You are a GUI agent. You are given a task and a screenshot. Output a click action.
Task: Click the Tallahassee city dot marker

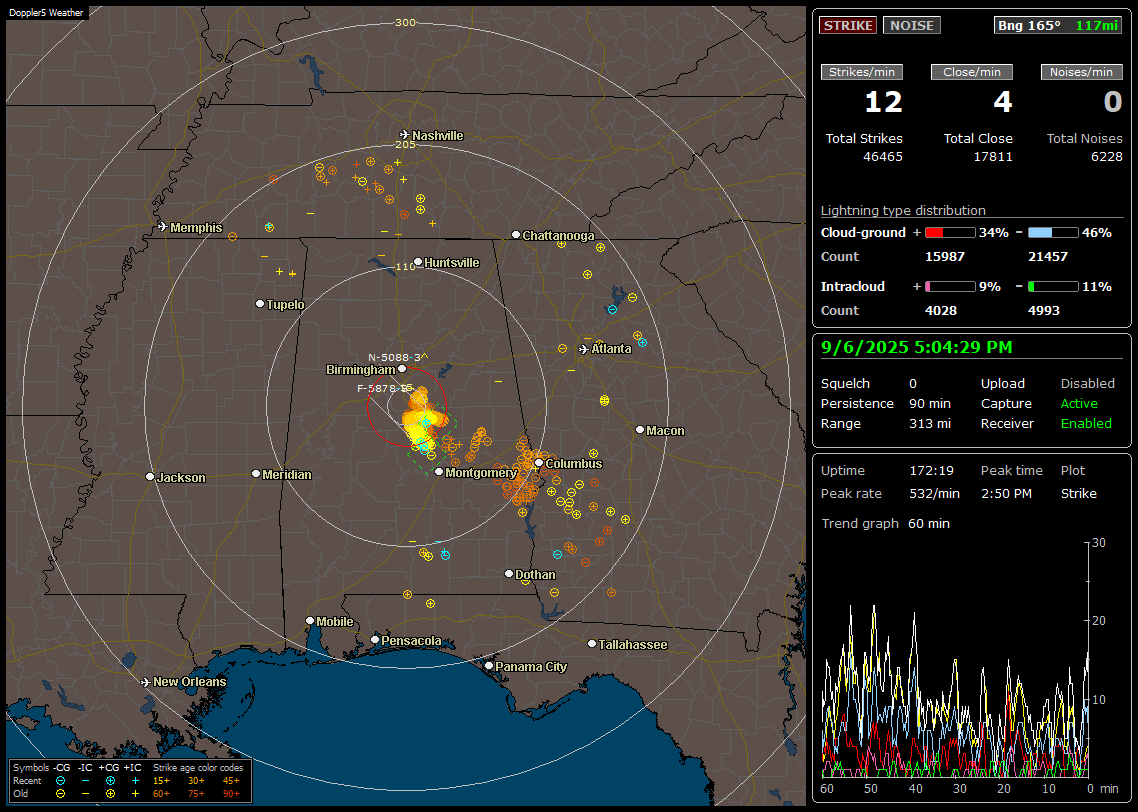pyautogui.click(x=592, y=644)
